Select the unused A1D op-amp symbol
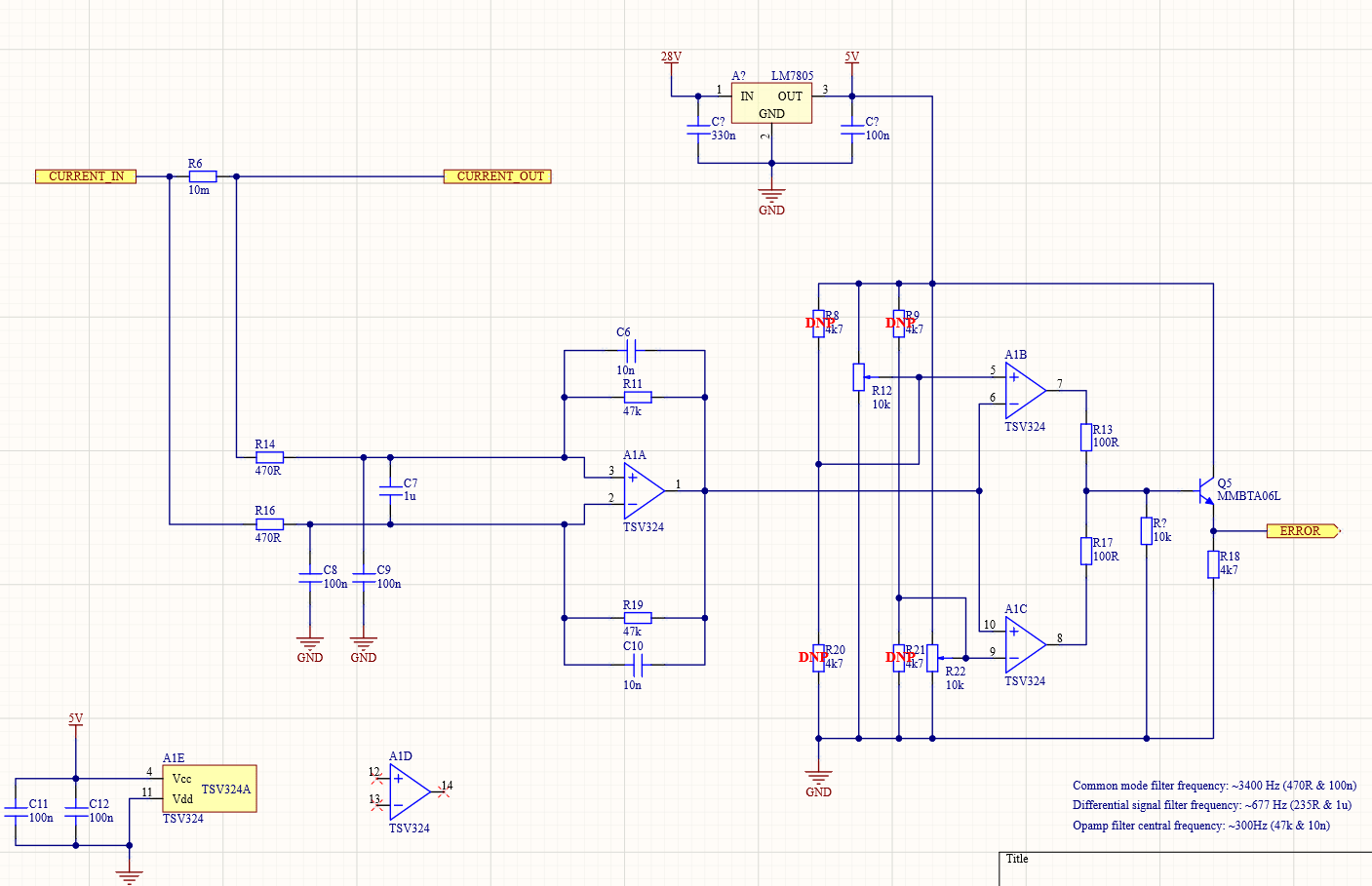 [x=412, y=790]
